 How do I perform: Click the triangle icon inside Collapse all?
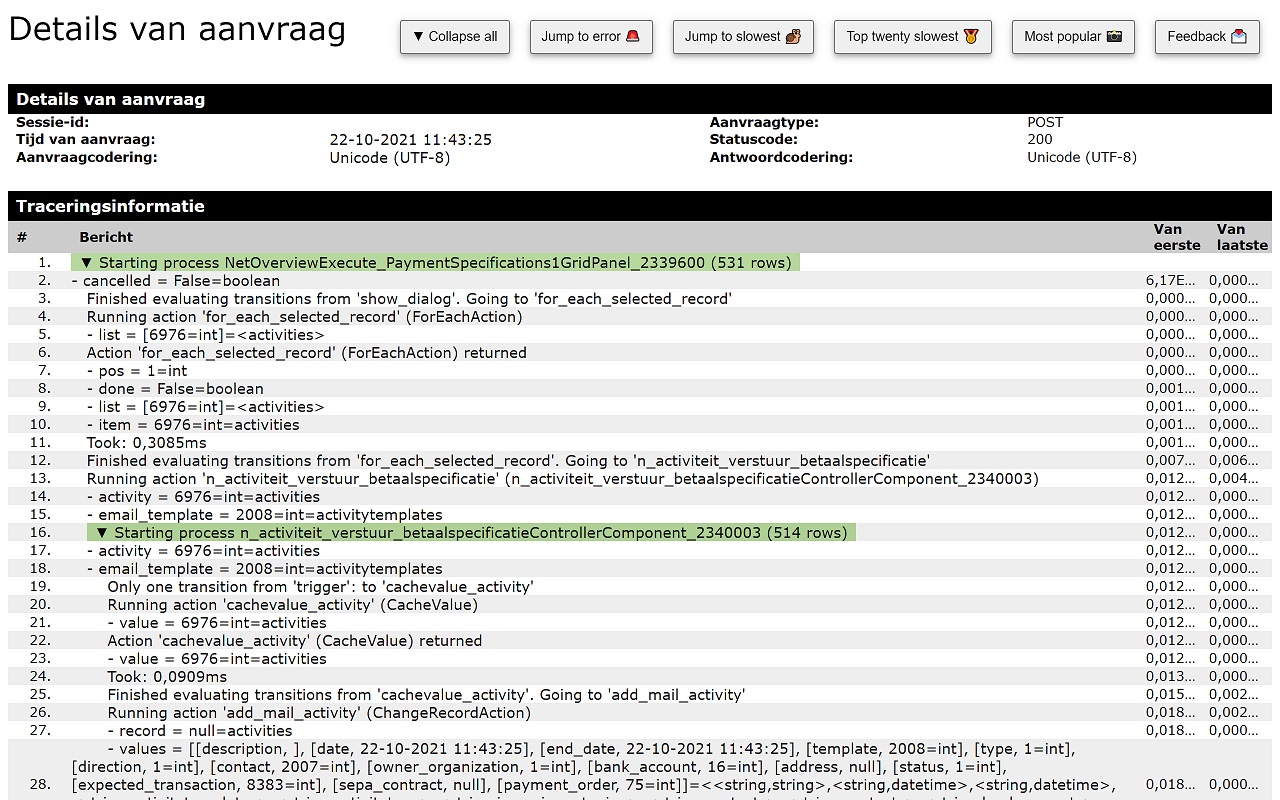tap(419, 37)
